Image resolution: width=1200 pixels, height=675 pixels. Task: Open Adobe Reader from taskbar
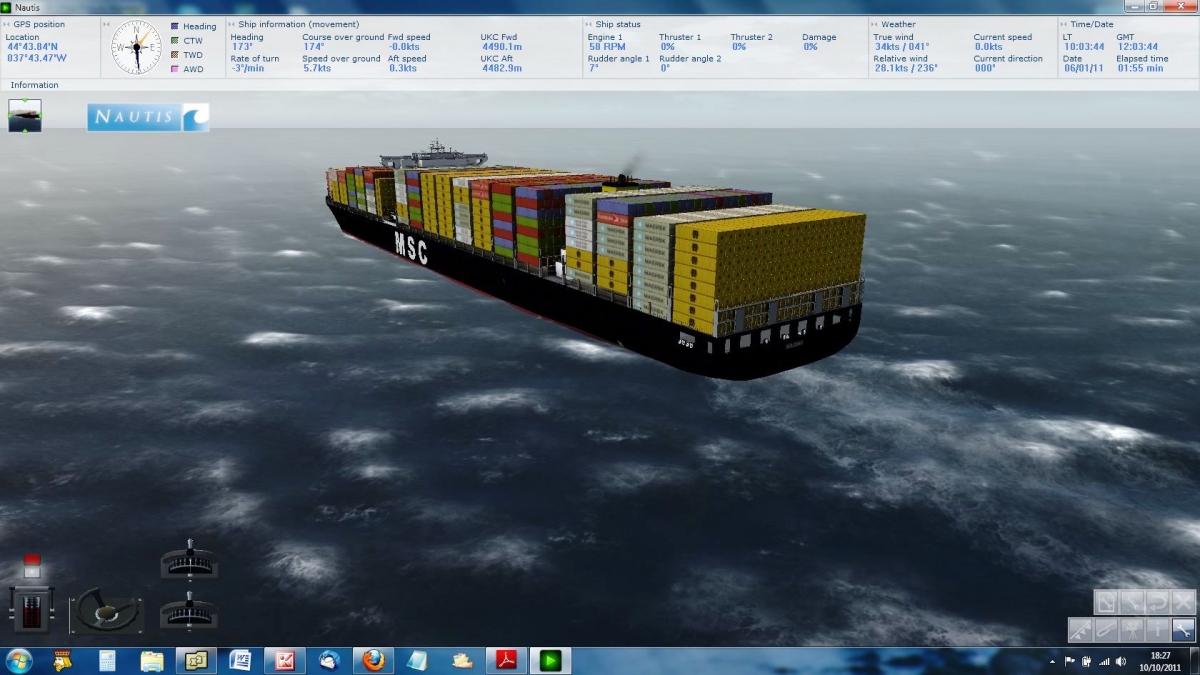coord(505,660)
